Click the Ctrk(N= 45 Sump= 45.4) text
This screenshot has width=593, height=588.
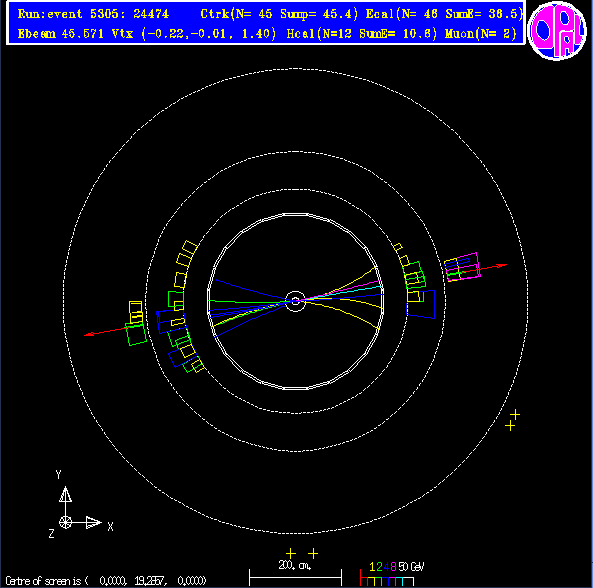[x=279, y=14]
